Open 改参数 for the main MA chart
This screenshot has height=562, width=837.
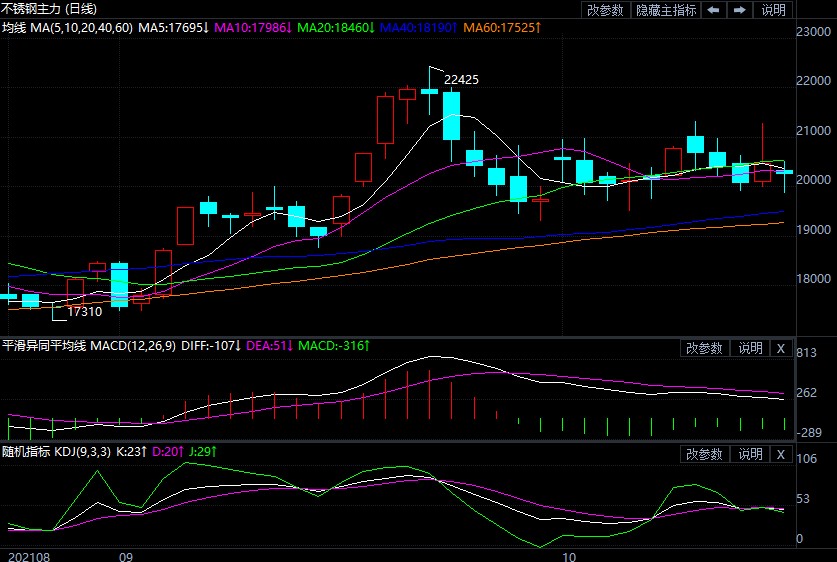click(x=605, y=10)
